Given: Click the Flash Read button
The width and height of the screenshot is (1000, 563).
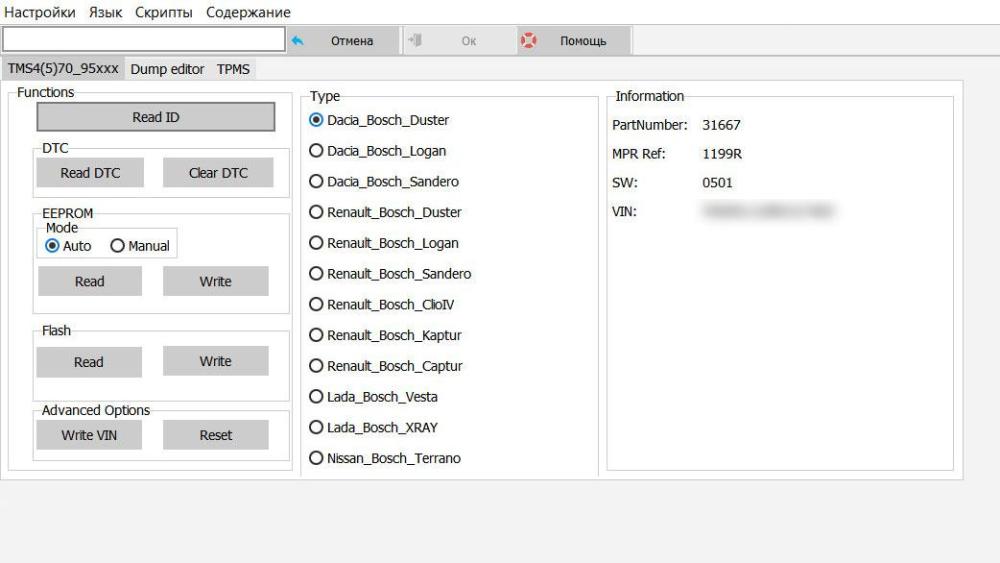Looking at the screenshot, I should (x=89, y=362).
